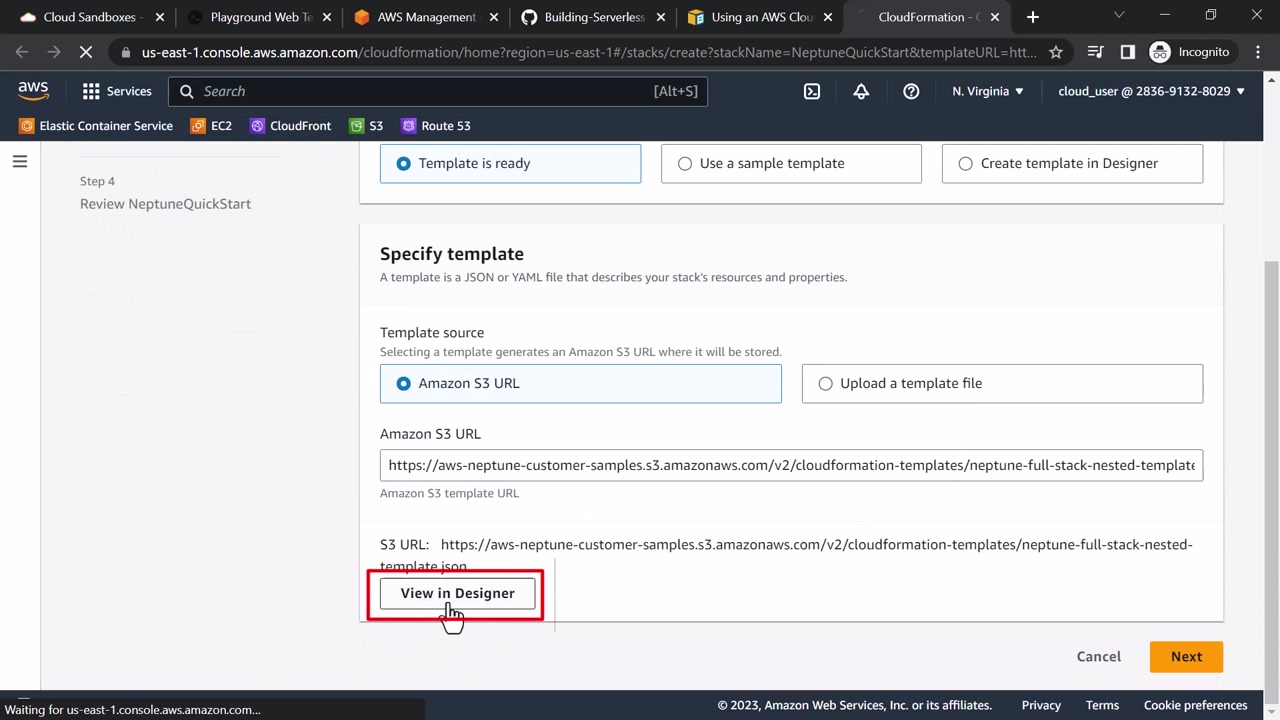Open the Chrome three-dot menu
Viewport: 1280px width, 720px height.
click(x=1258, y=52)
